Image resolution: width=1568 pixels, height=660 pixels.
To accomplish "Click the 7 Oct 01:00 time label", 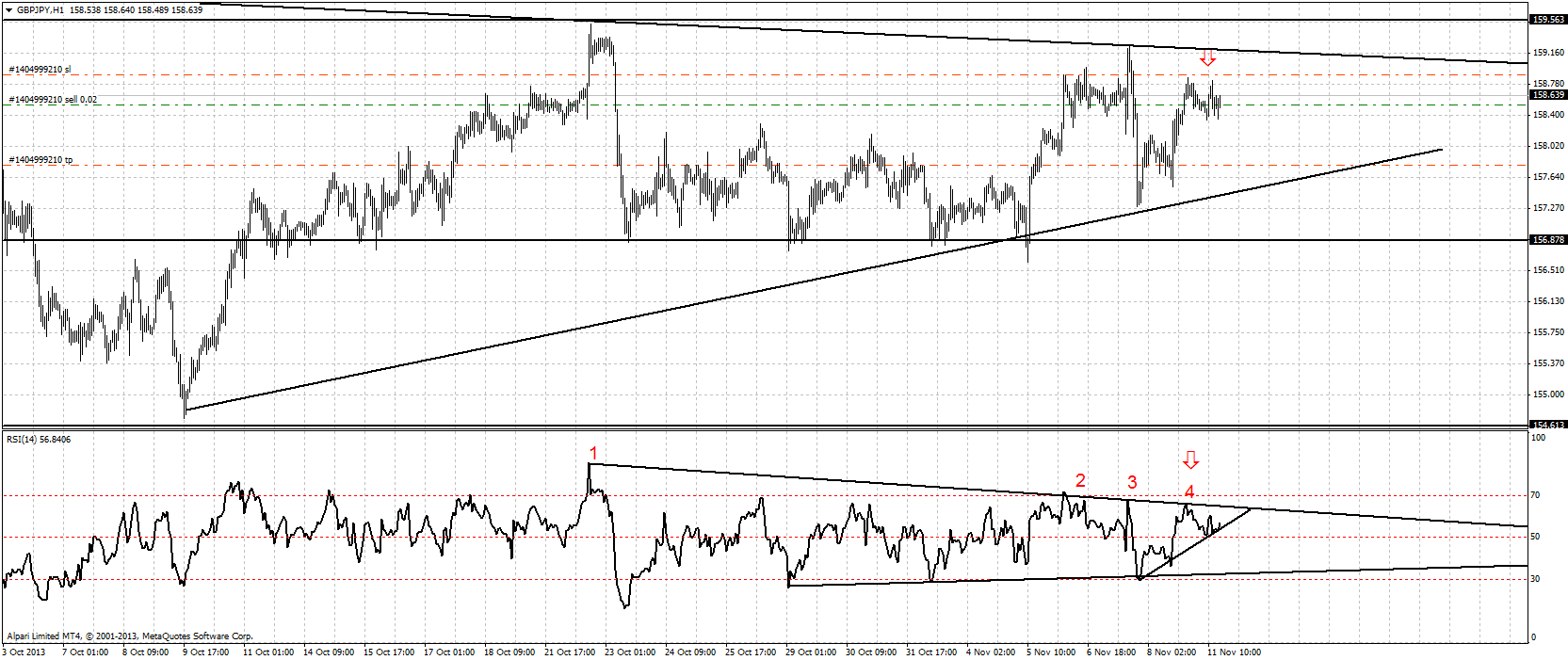I will pos(86,652).
